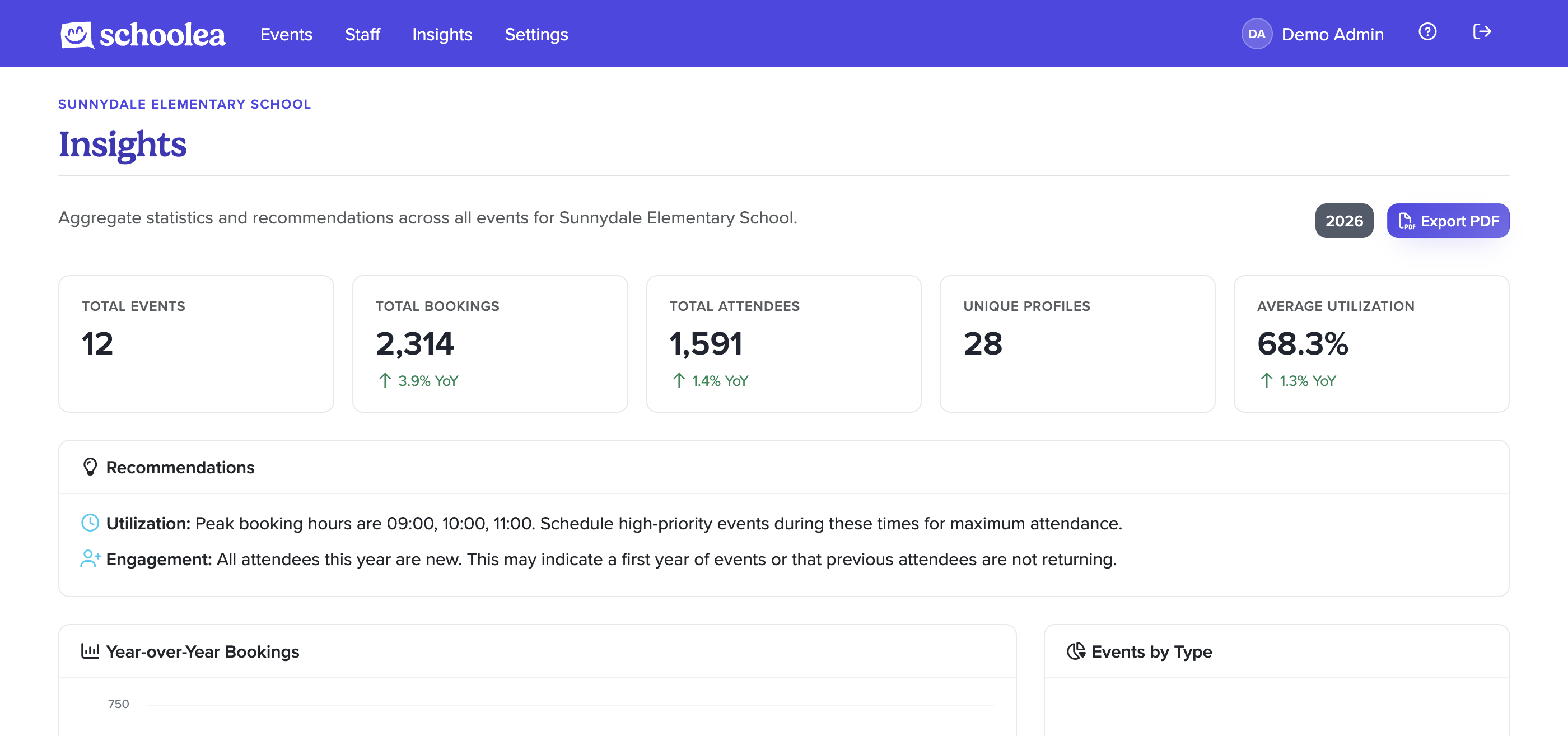Click the schoolea logo
This screenshot has width=1568, height=736.
pyautogui.click(x=143, y=35)
